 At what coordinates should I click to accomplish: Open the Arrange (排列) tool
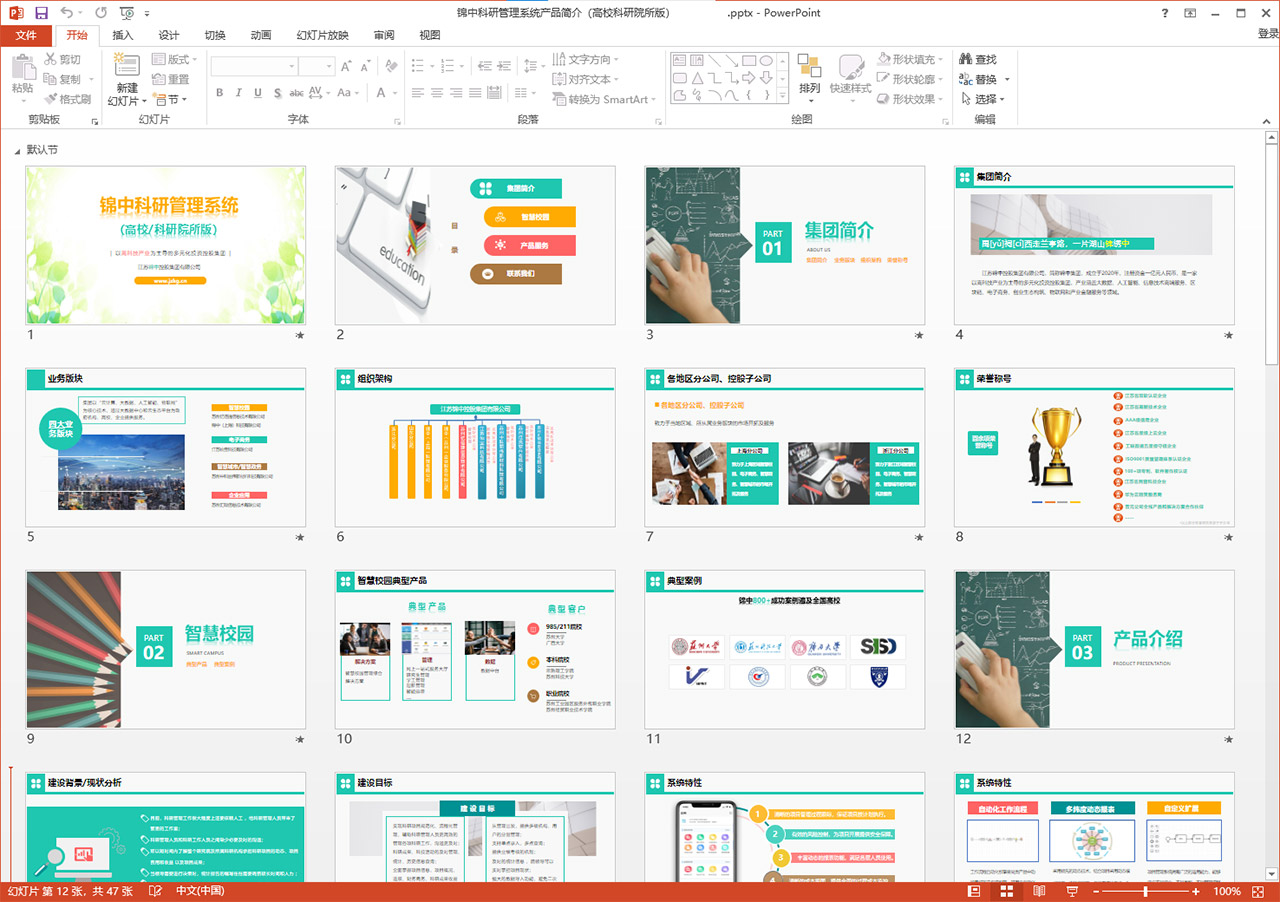click(x=809, y=75)
